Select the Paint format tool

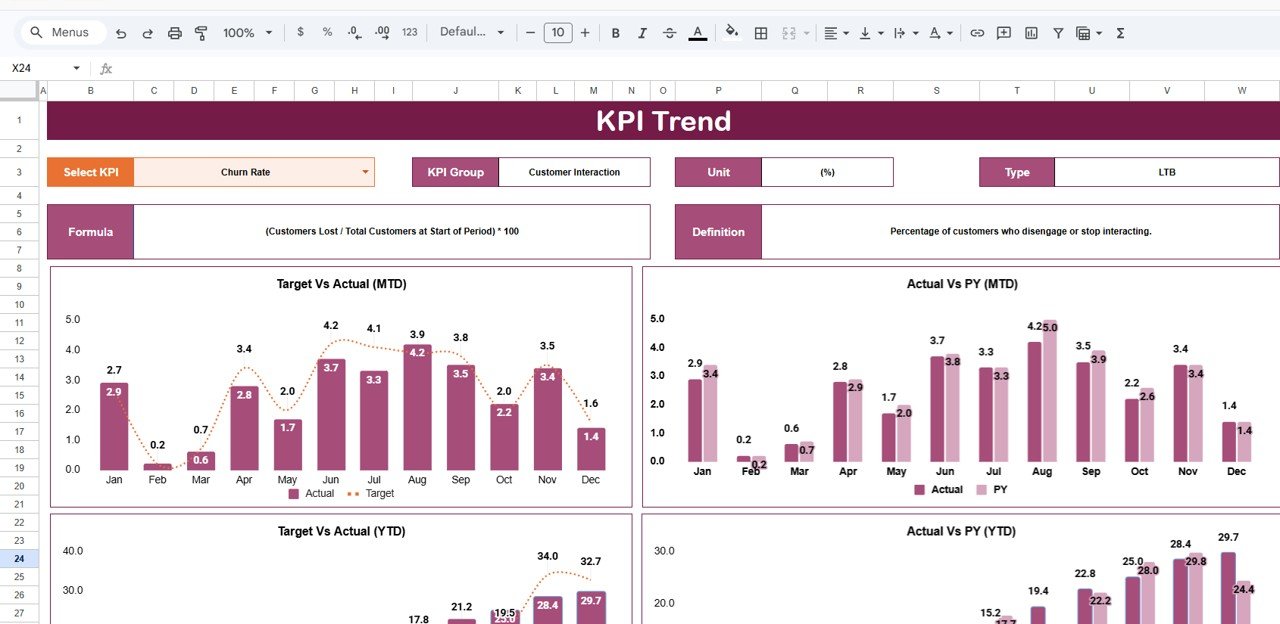click(201, 32)
